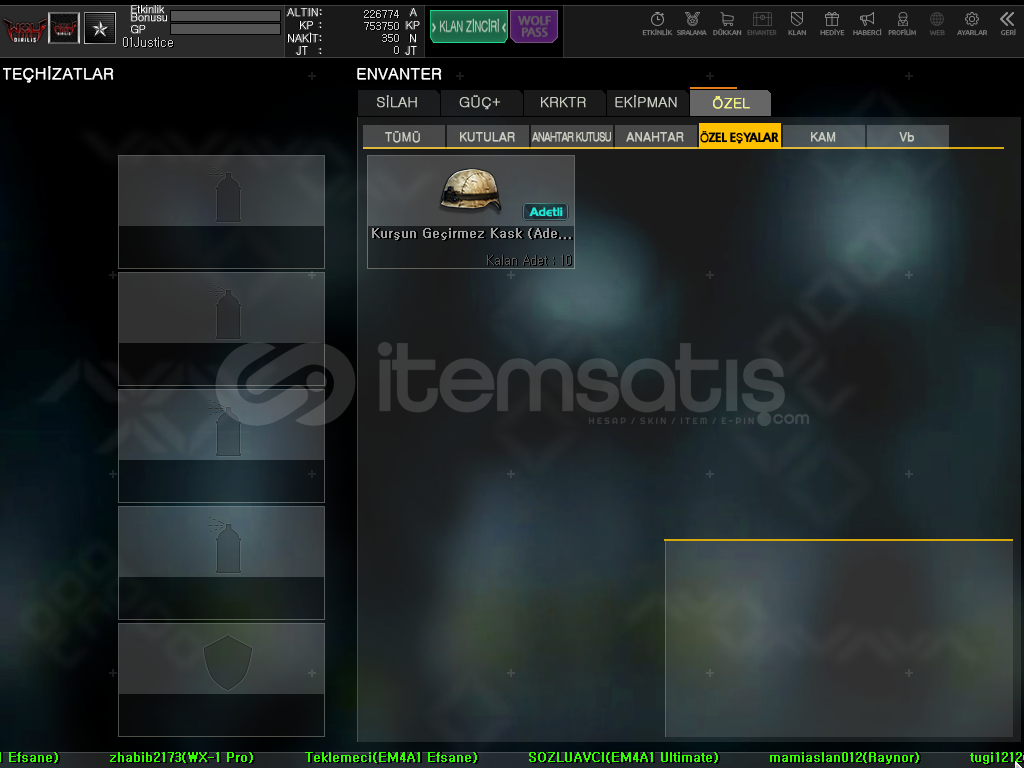Click the shield equipment slot
Screen dimensions: 1024x768
pyautogui.click(x=221, y=680)
